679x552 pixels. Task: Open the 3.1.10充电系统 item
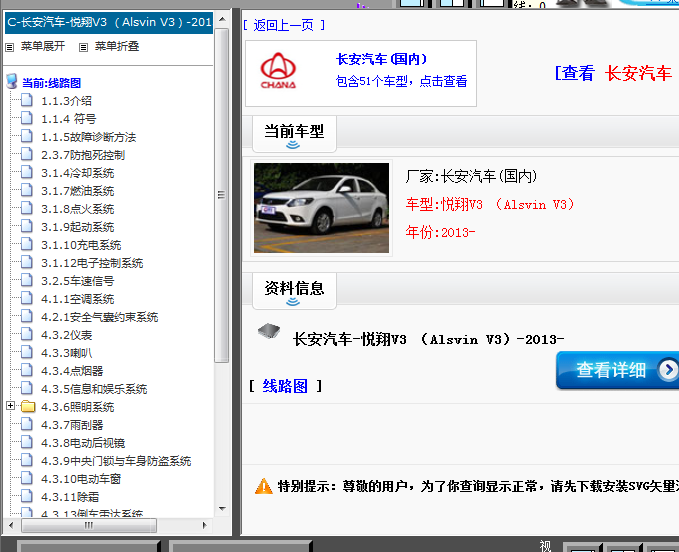click(x=81, y=245)
